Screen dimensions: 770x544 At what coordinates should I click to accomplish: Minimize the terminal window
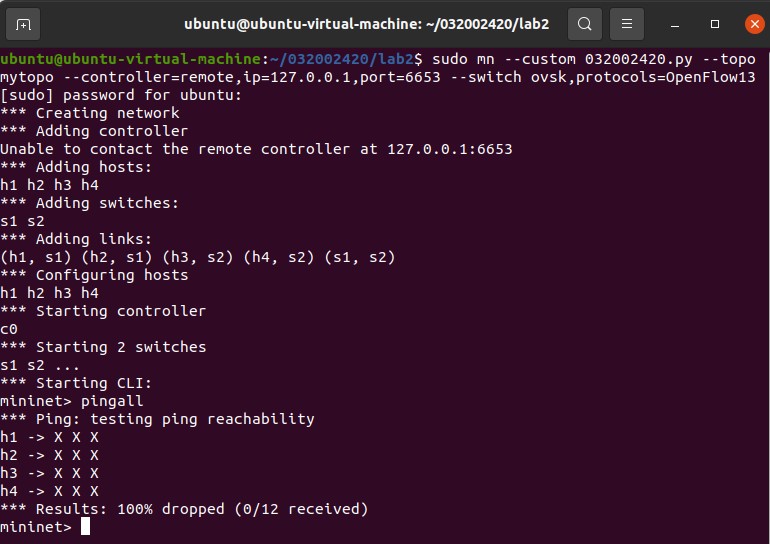675,24
